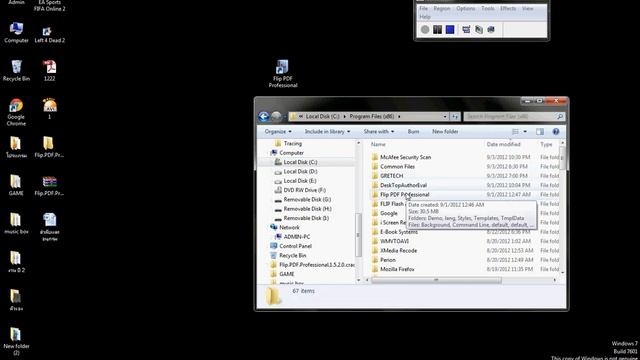The width and height of the screenshot is (640, 360).
Task: Click the Burn toolbar button
Action: [413, 131]
